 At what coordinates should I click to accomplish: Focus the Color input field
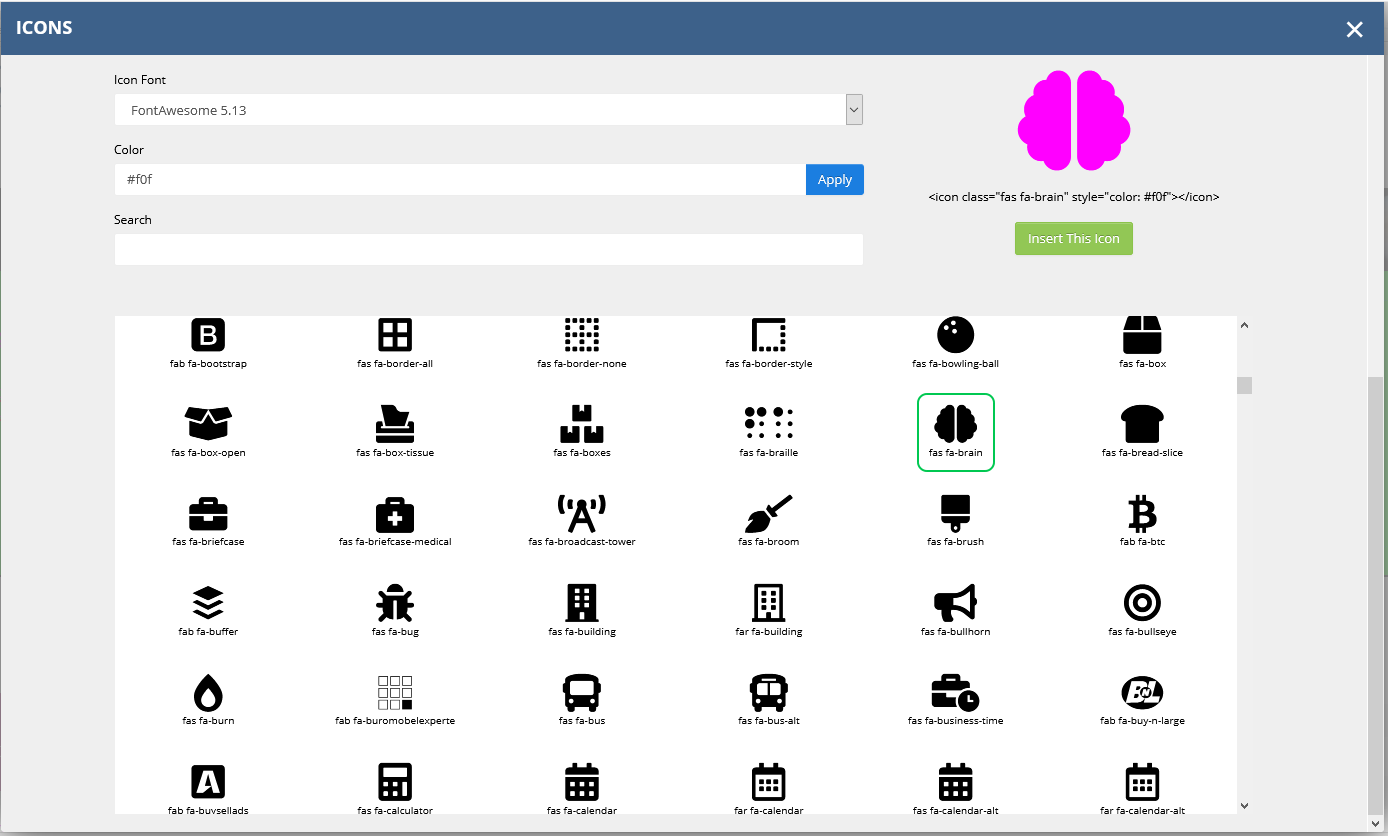point(460,180)
